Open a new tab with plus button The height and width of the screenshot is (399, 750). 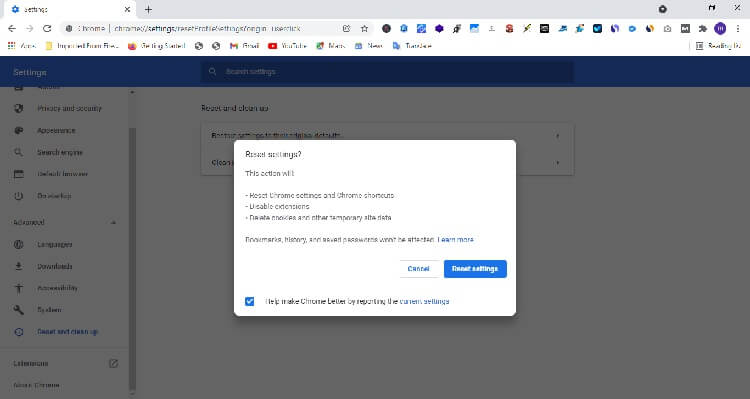pos(148,10)
